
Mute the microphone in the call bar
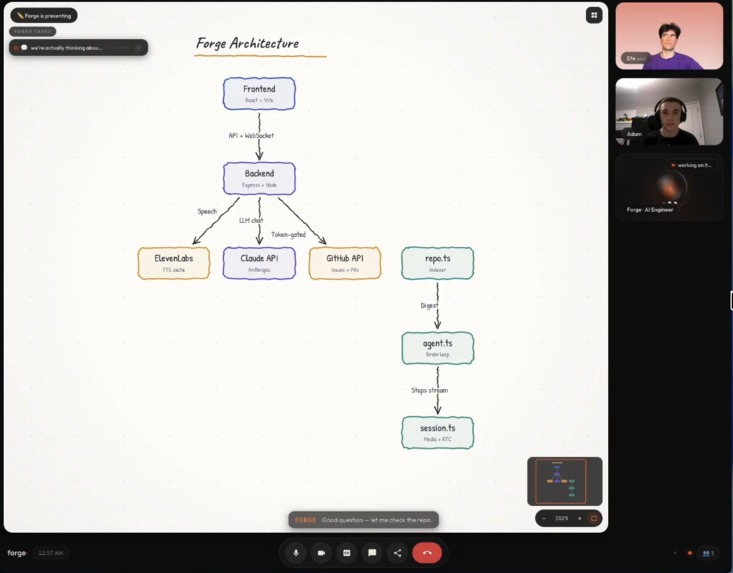[296, 553]
